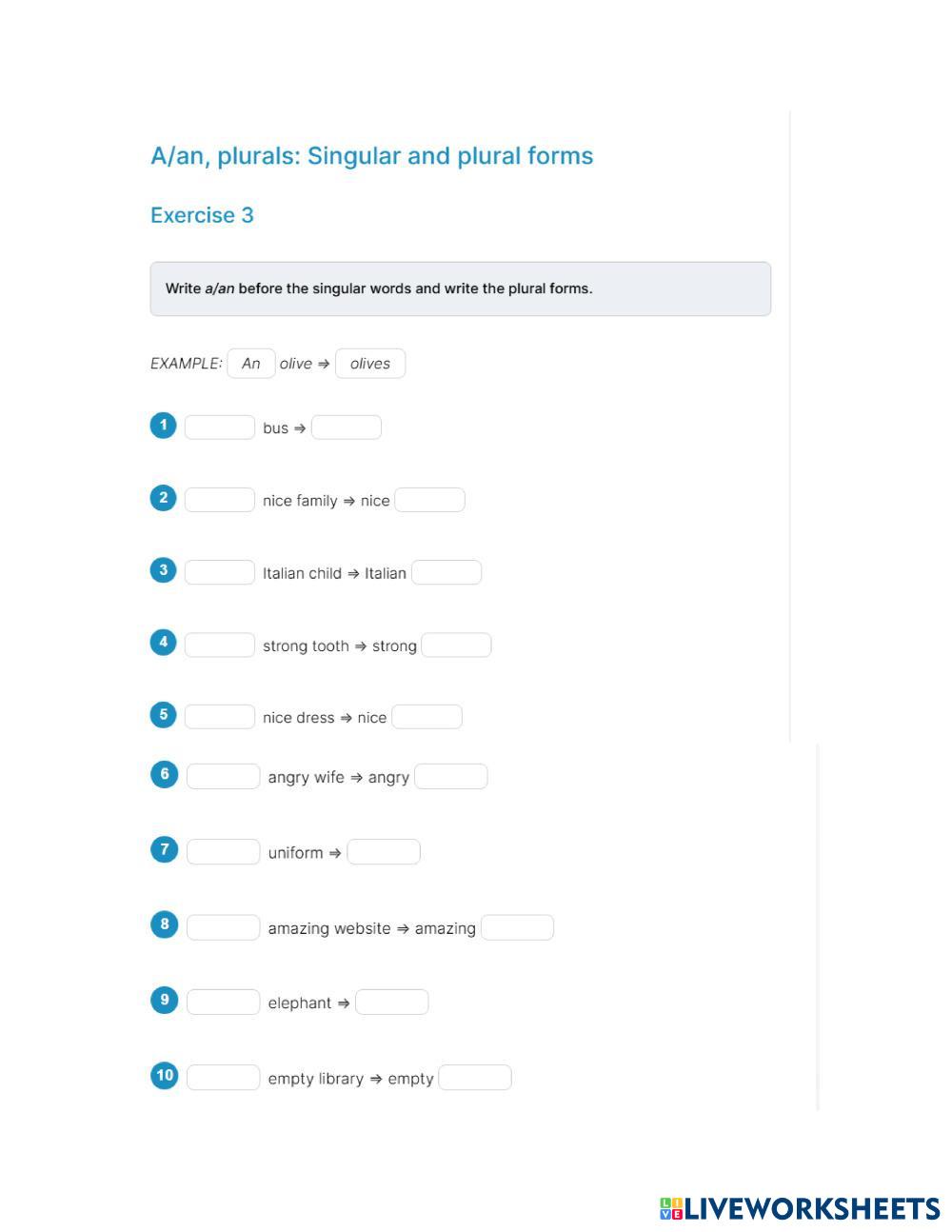Click the number 1 question badge

164,426
